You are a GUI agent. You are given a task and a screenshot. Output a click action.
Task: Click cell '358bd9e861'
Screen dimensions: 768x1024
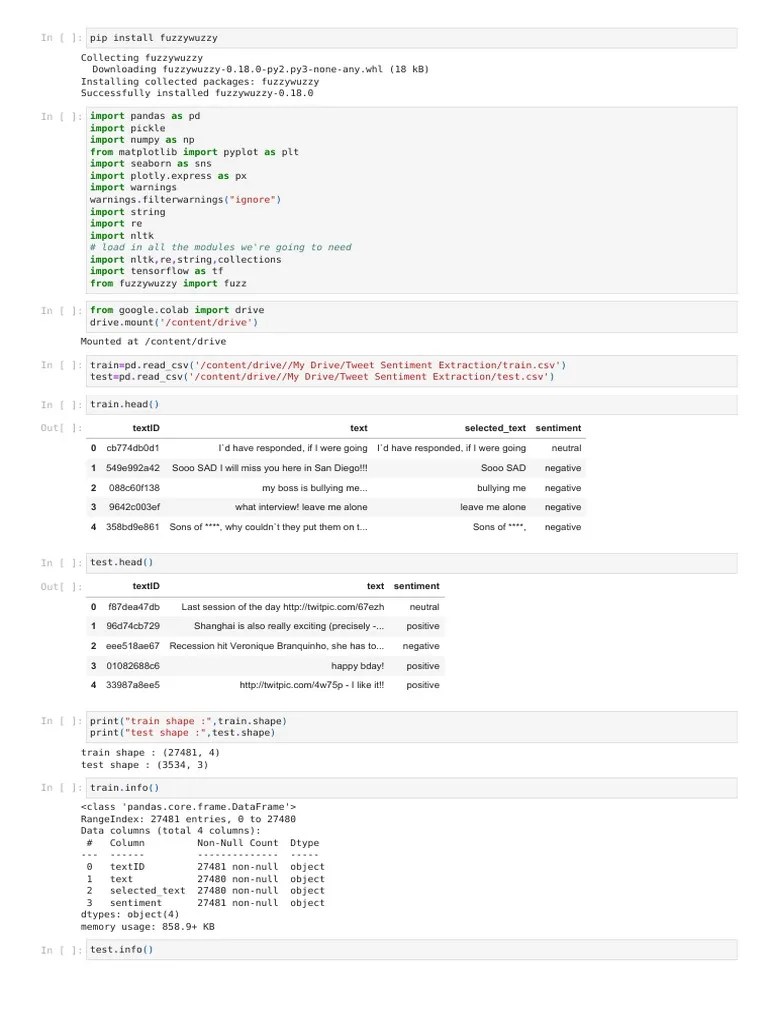pyautogui.click(x=133, y=527)
